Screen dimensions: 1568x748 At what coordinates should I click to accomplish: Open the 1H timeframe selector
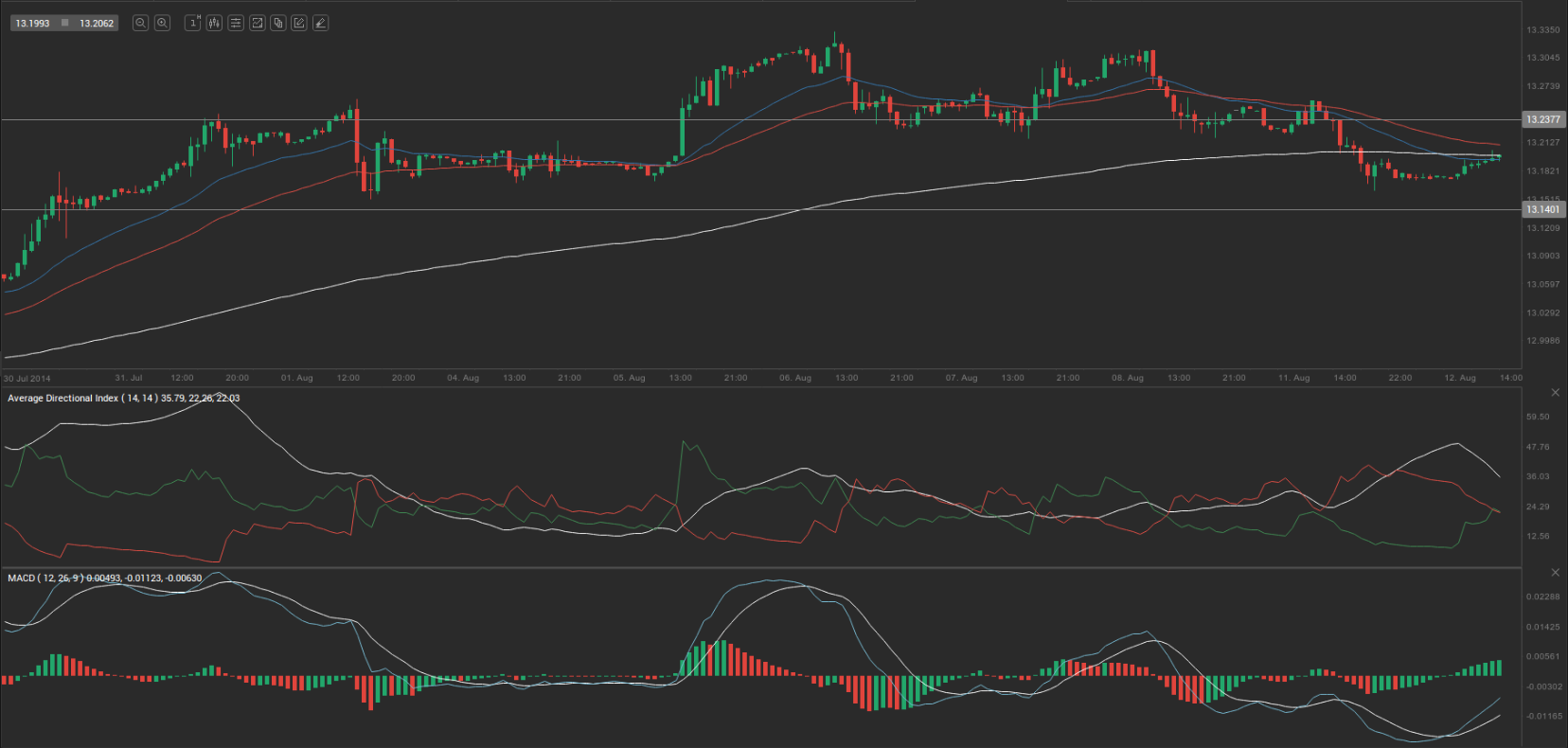[193, 23]
